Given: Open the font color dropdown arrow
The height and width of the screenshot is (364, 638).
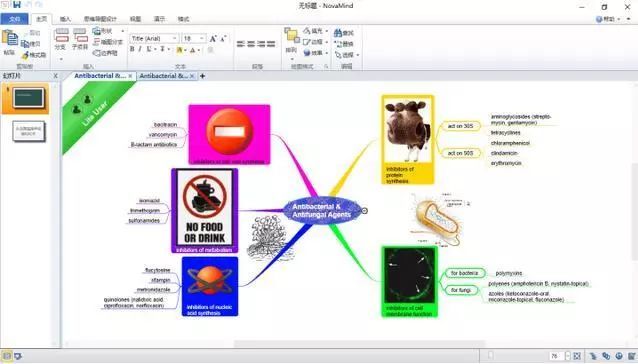Looking at the screenshot, I should point(199,50).
